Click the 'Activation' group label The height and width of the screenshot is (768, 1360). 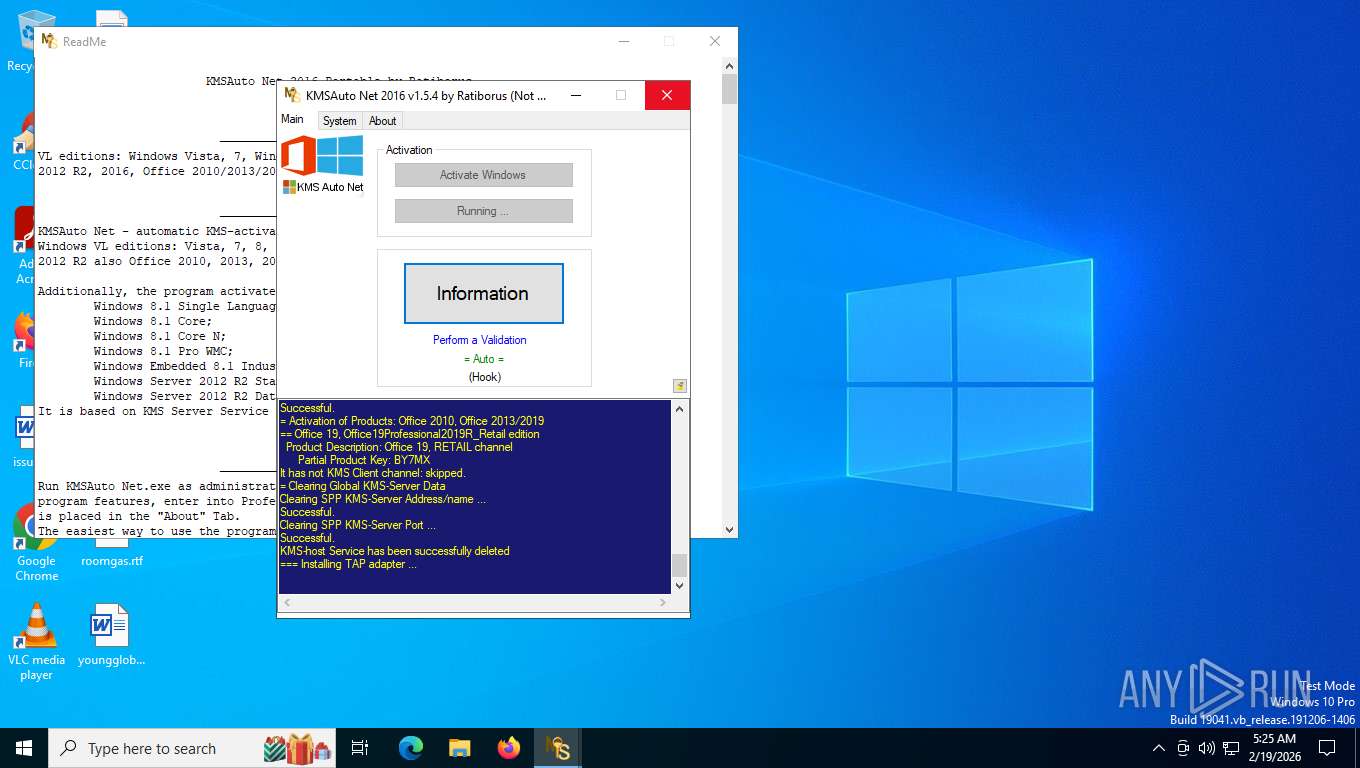coord(409,150)
